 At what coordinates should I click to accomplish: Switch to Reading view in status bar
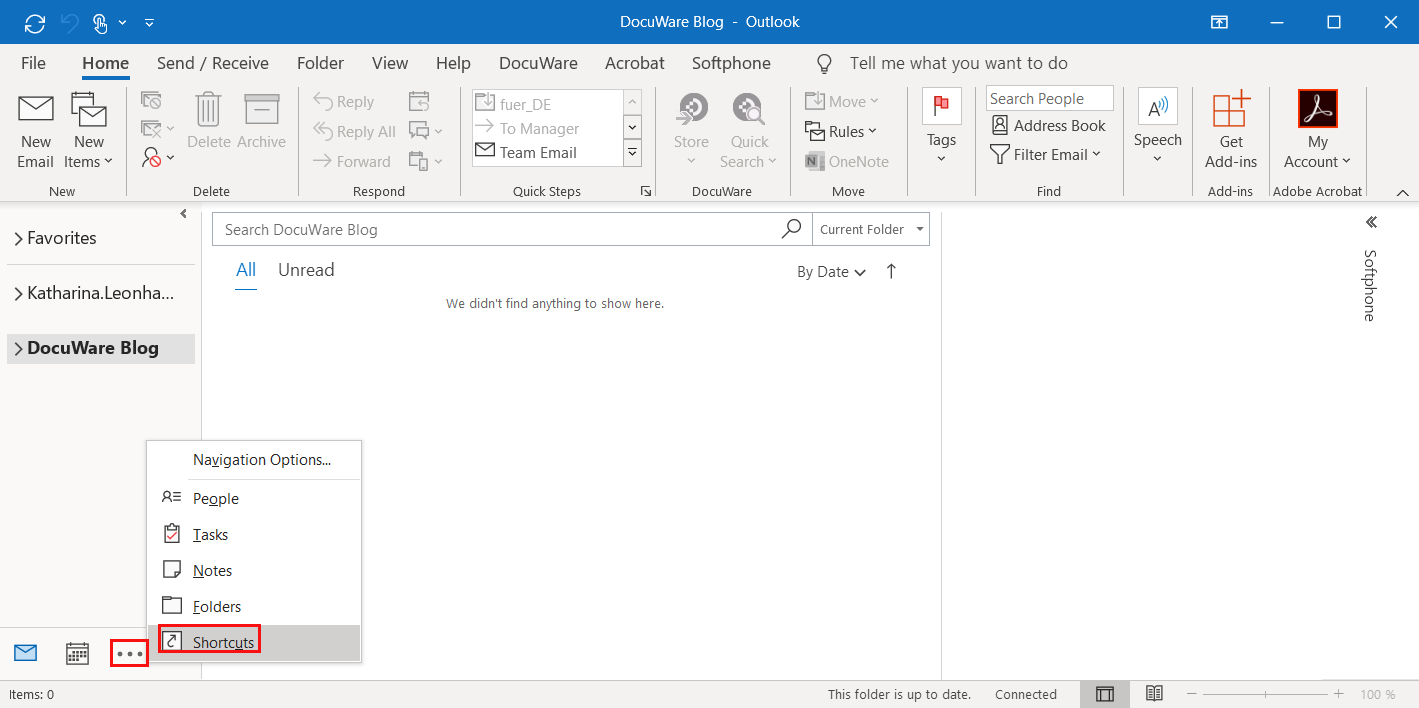click(x=1154, y=694)
